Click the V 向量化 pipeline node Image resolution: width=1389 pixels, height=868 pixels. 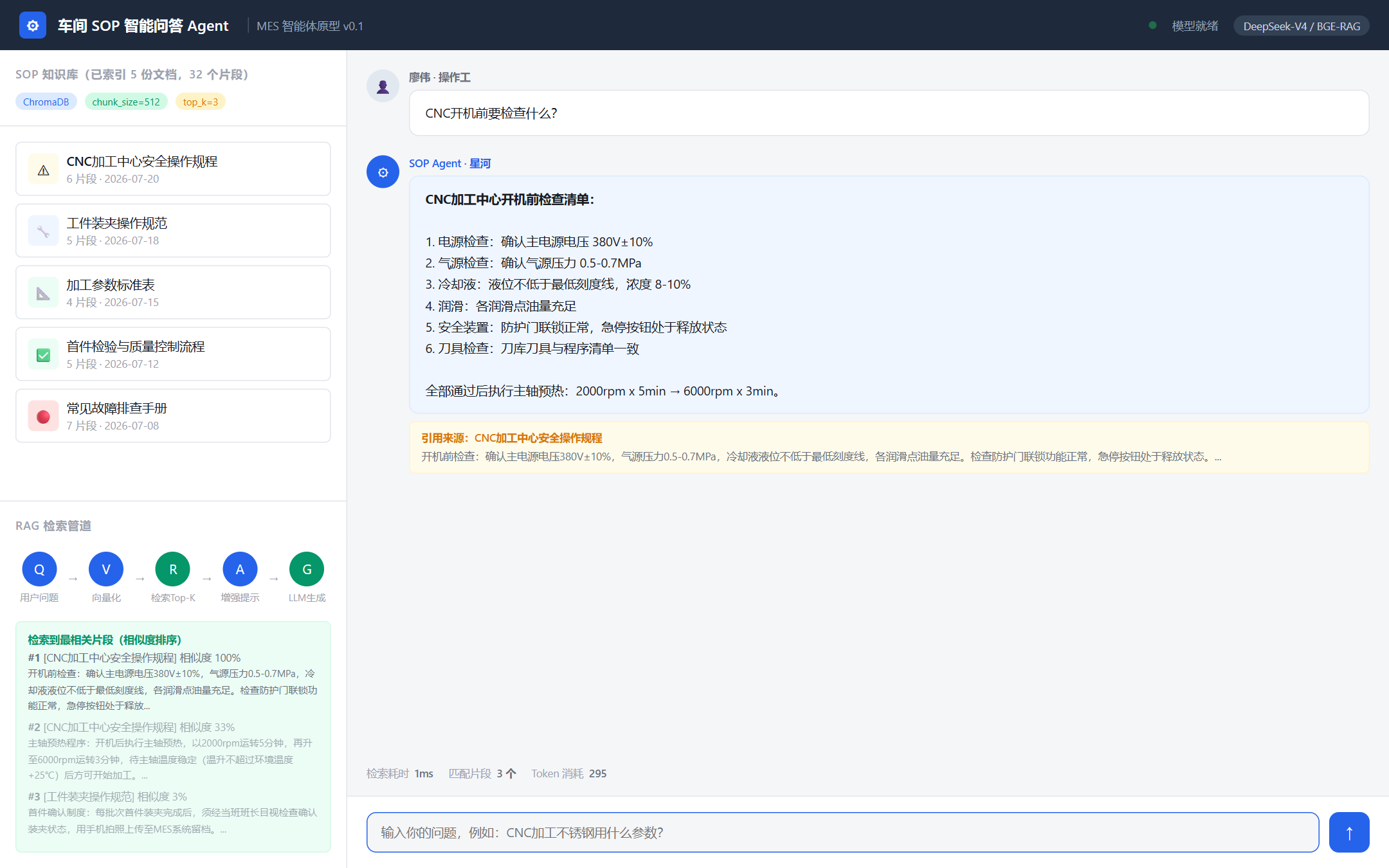[x=106, y=569]
